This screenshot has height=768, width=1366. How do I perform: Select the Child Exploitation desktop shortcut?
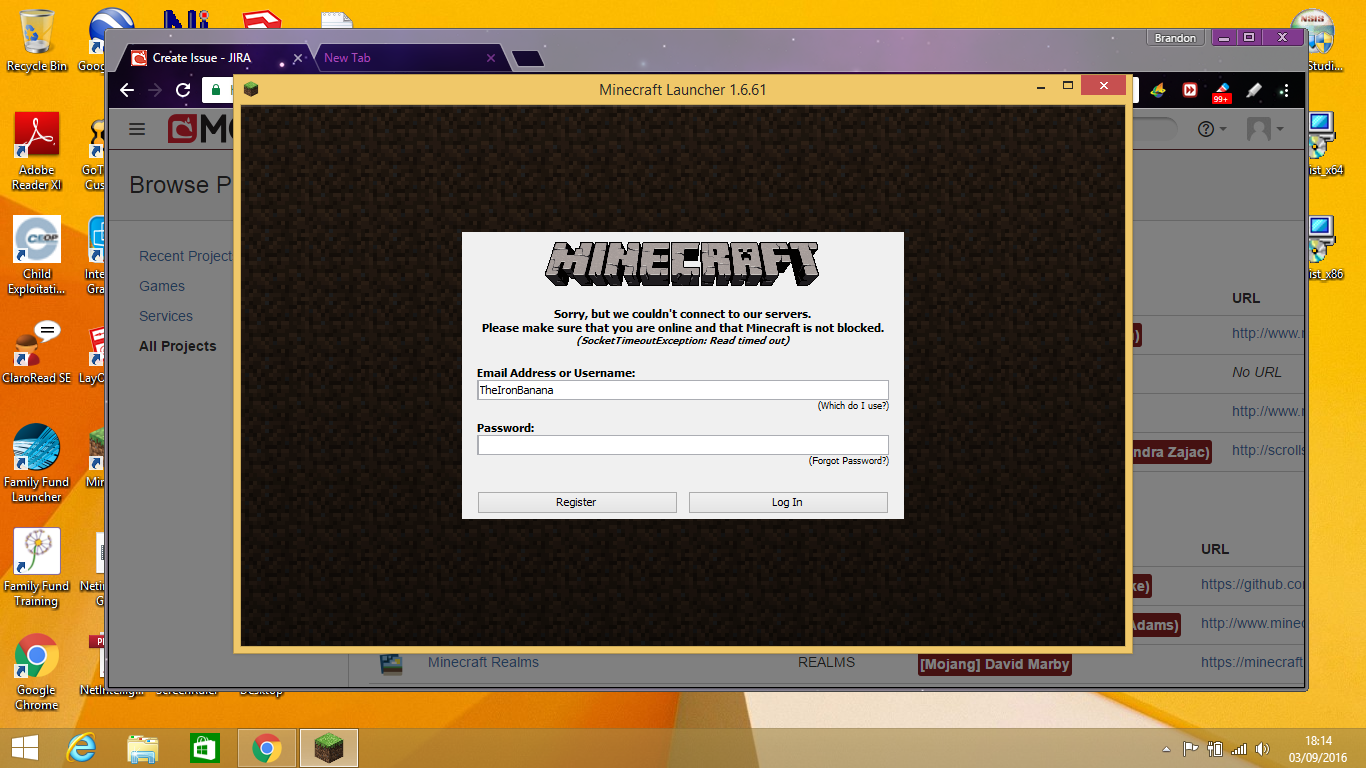pos(37,255)
